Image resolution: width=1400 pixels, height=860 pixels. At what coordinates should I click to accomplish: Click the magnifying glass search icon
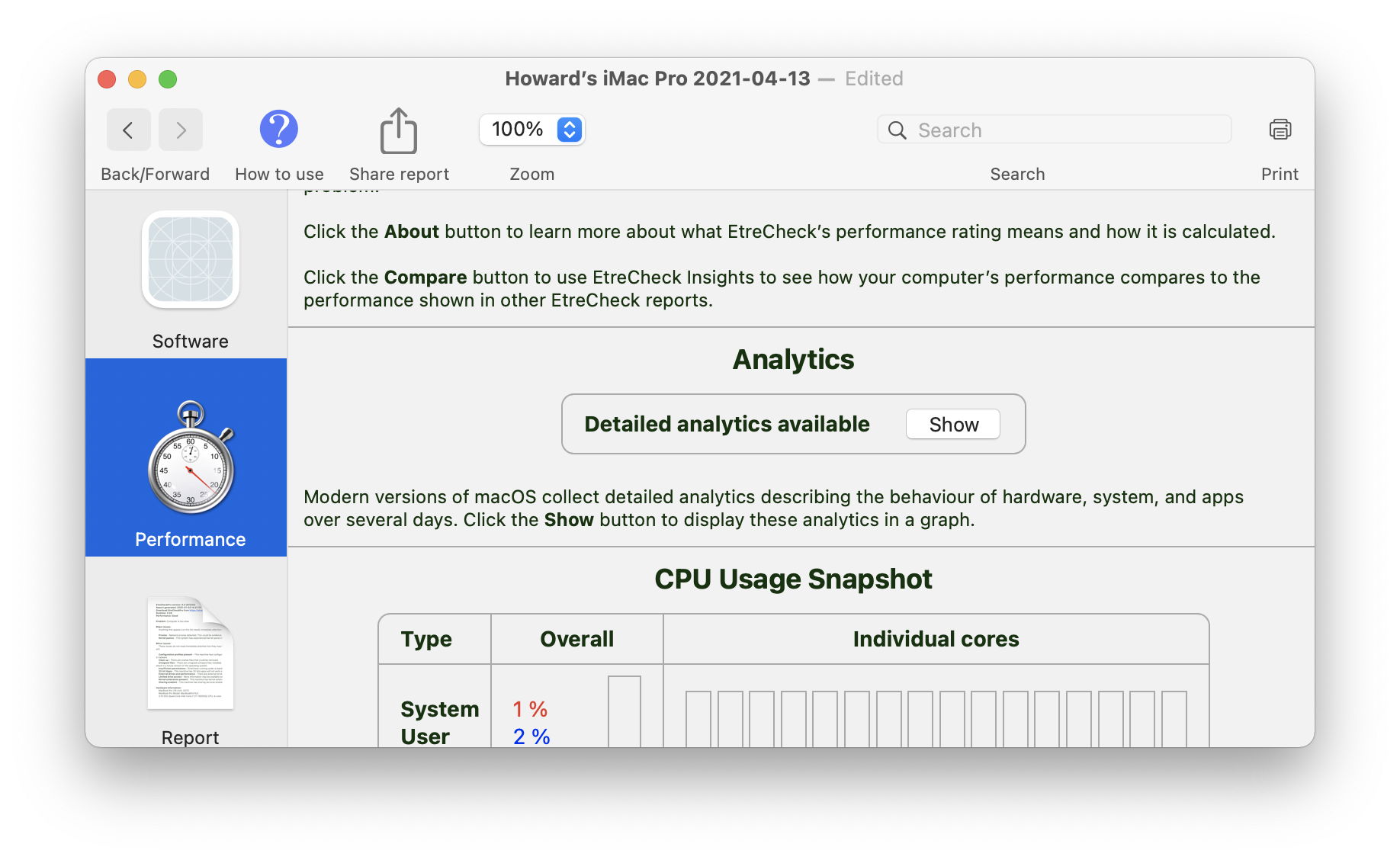click(x=897, y=130)
